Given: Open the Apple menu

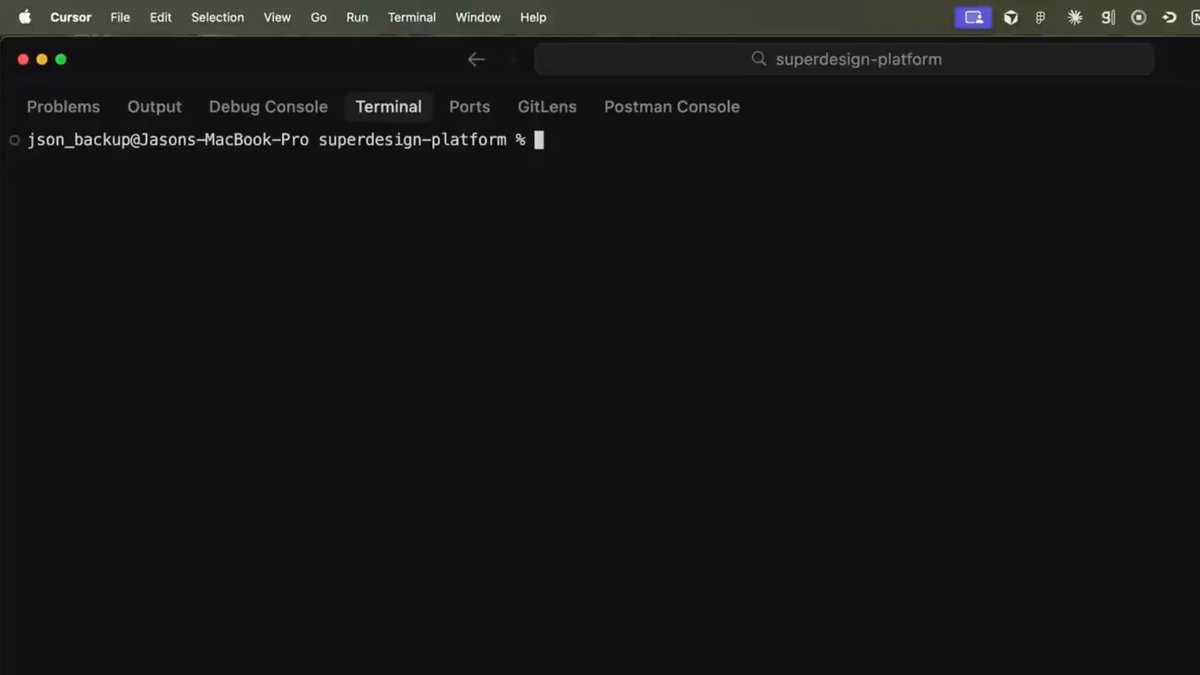Looking at the screenshot, I should click(25, 17).
